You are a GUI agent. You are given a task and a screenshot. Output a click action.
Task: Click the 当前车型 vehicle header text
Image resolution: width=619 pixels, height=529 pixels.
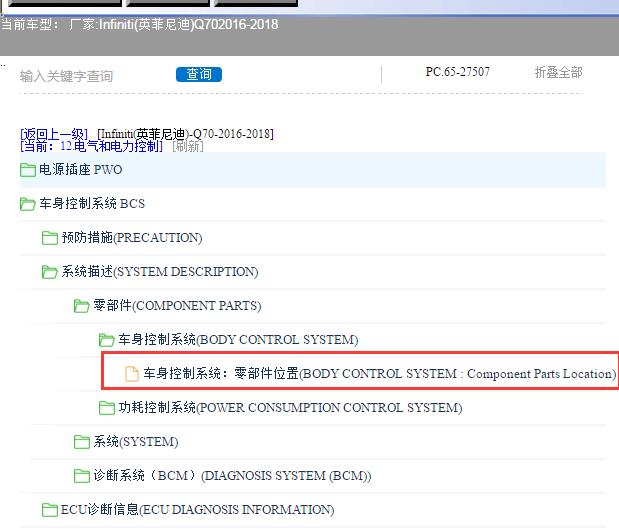point(139,24)
